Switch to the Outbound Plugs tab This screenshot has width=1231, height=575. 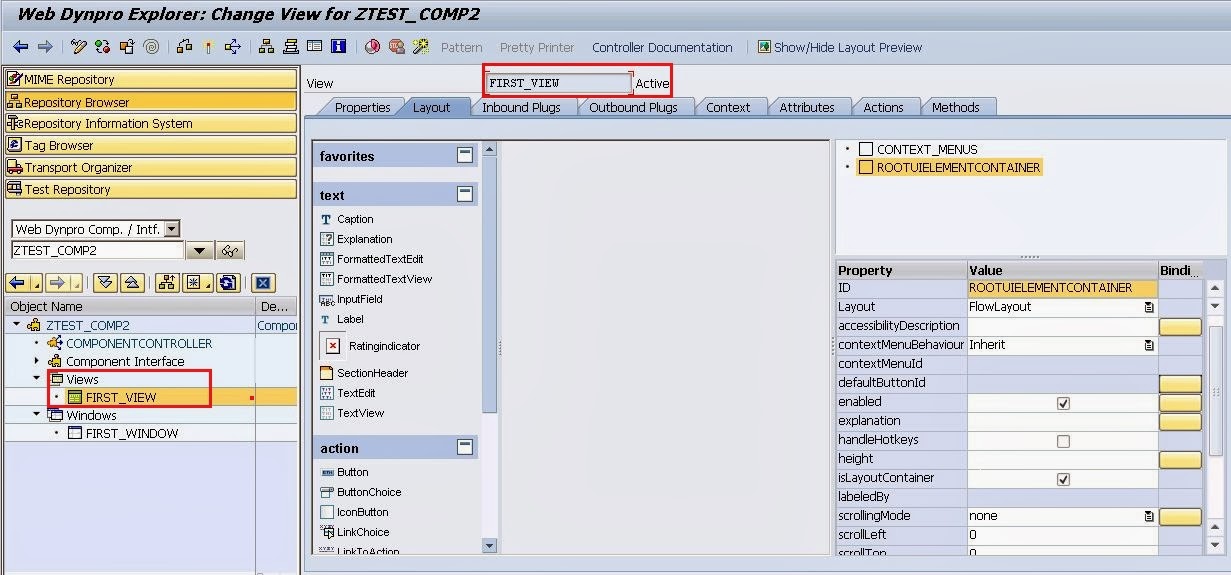click(x=633, y=107)
